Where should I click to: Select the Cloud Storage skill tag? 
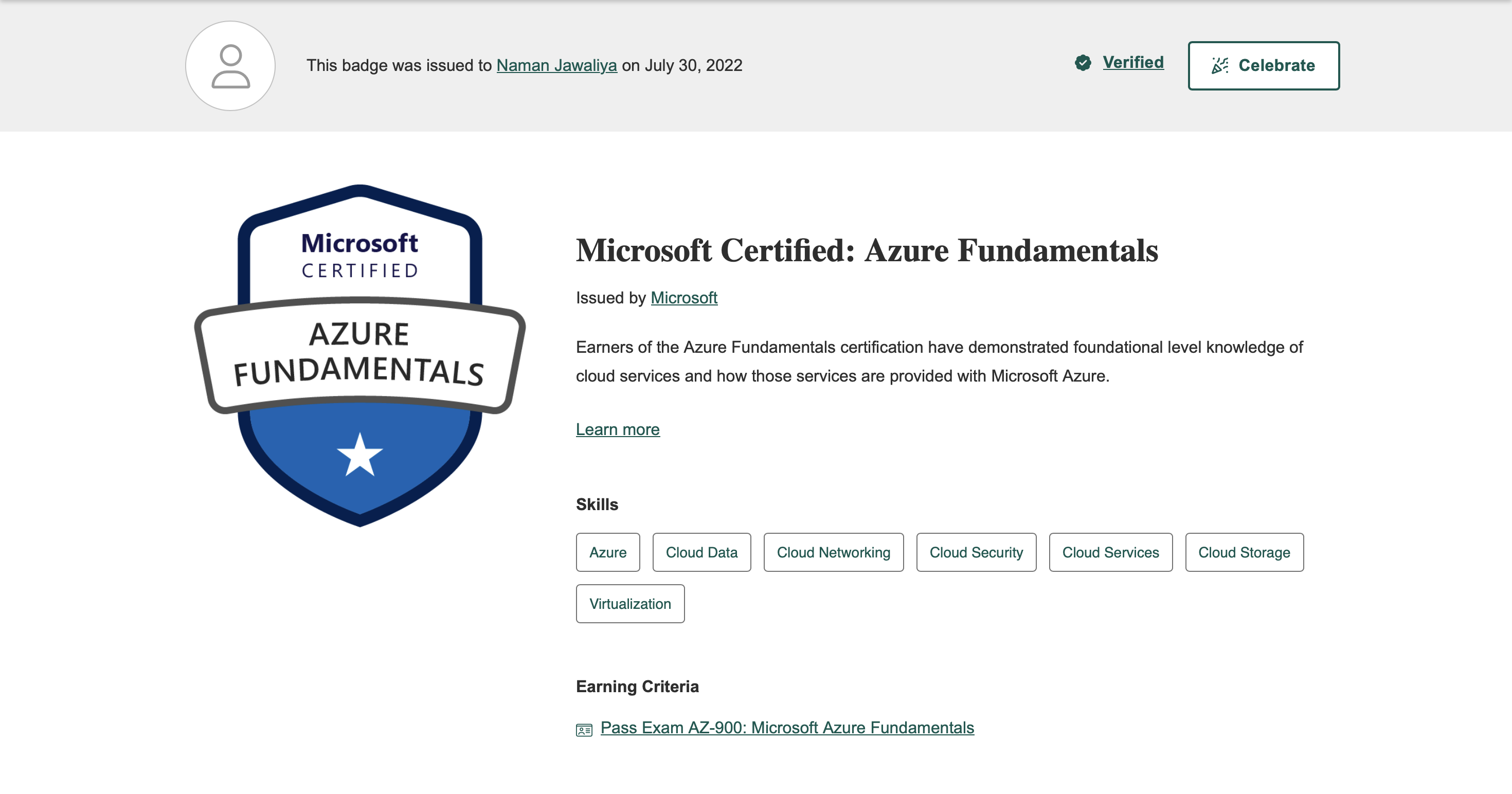pos(1245,552)
